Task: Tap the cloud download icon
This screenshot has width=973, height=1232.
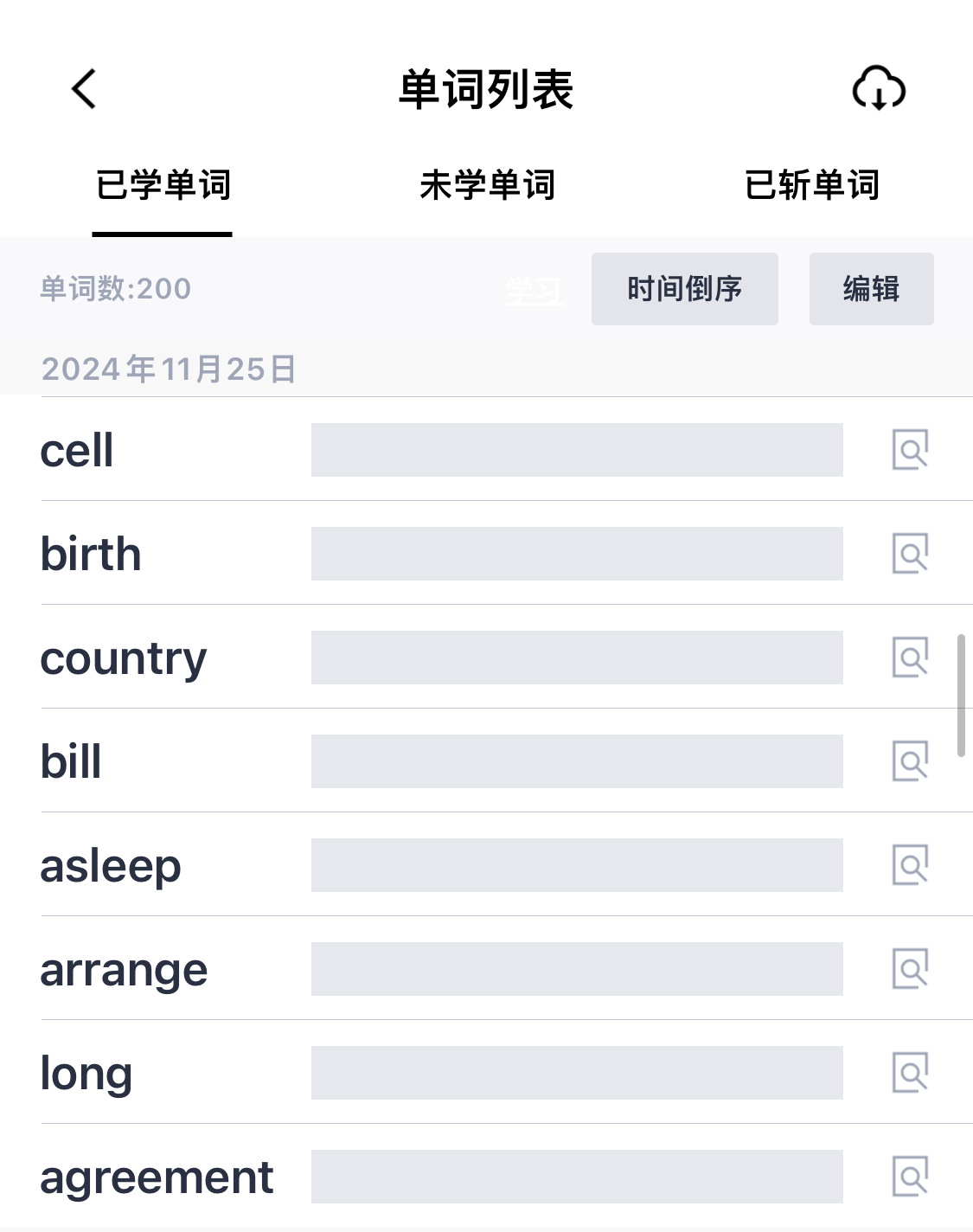Action: click(879, 88)
